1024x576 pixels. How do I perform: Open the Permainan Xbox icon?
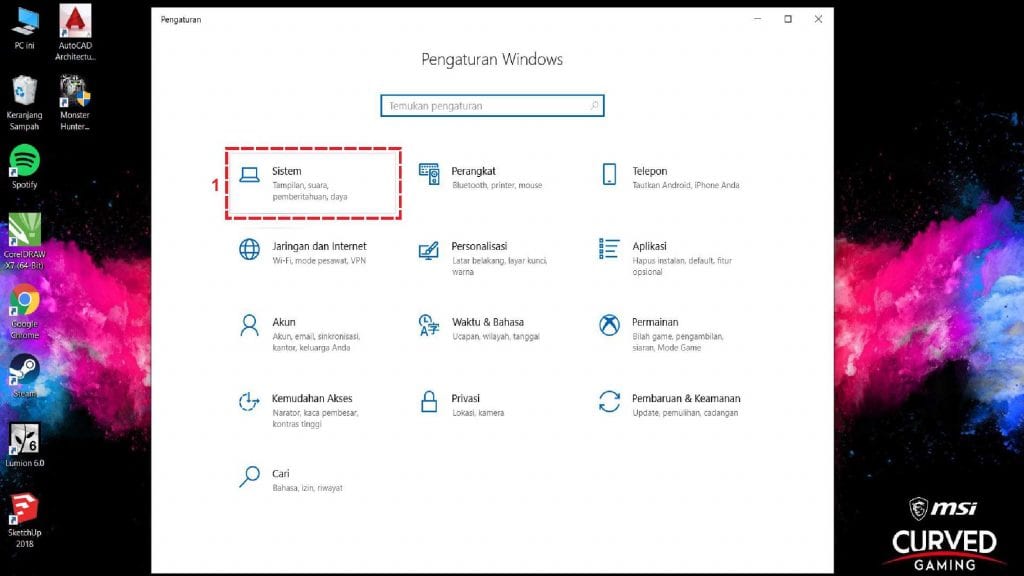click(609, 325)
